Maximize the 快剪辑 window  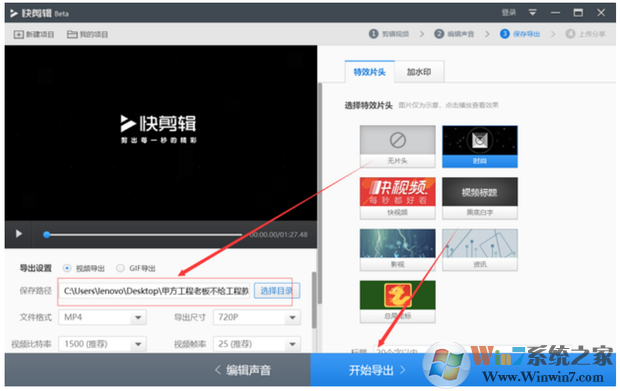click(x=578, y=13)
